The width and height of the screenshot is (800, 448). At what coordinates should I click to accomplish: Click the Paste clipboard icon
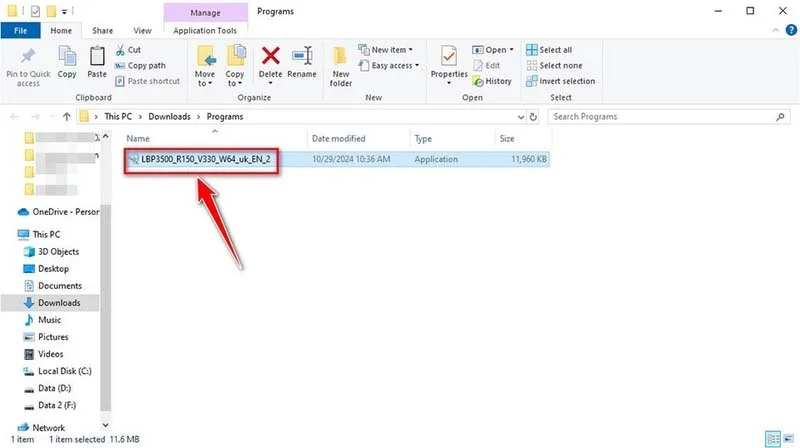pyautogui.click(x=96, y=62)
